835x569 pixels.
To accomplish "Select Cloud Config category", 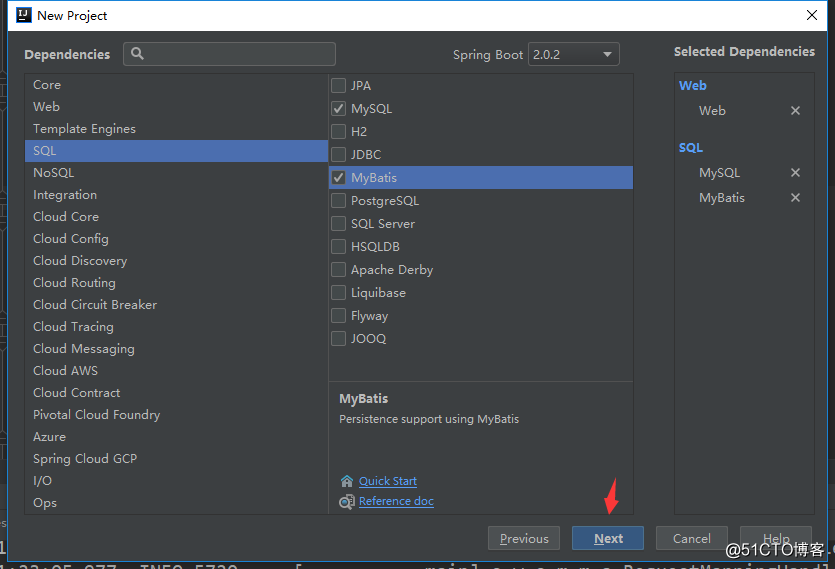I will (176, 239).
